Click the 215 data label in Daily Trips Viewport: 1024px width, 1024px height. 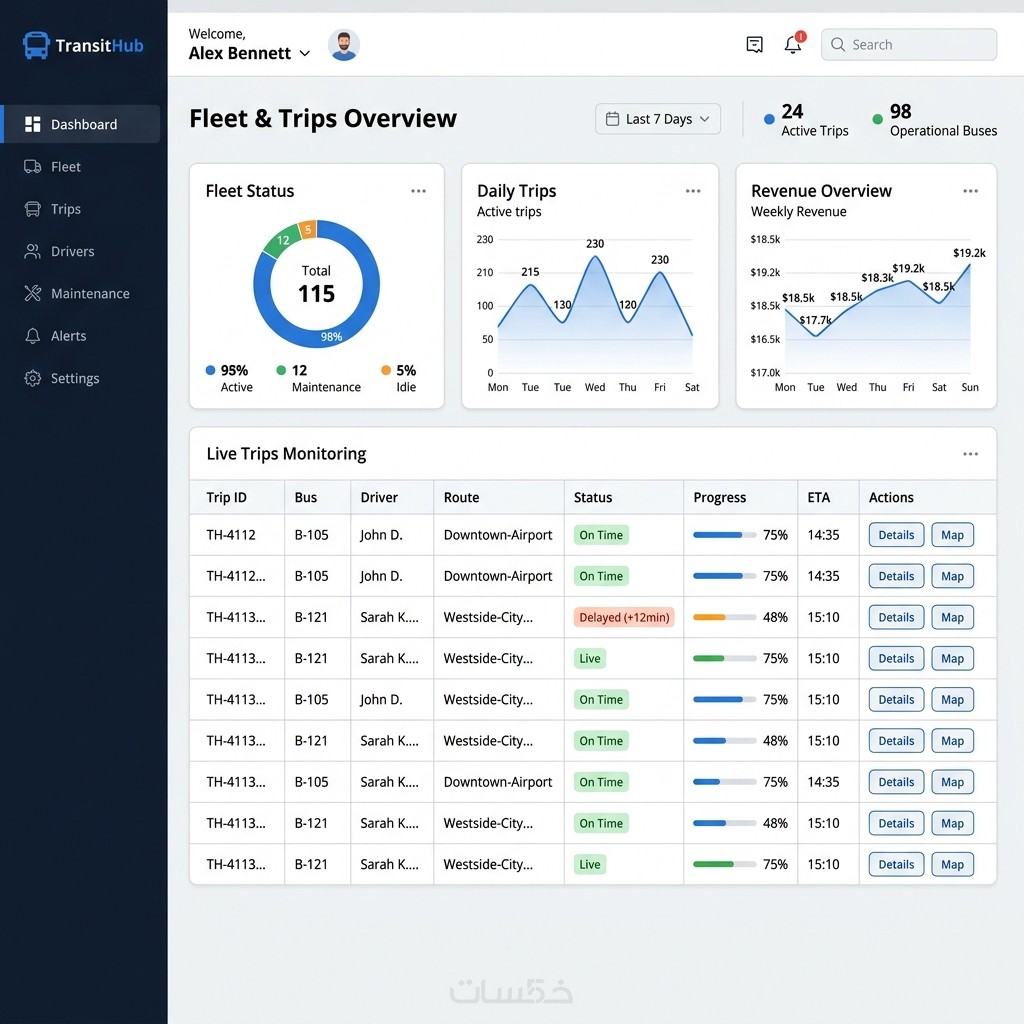pos(530,272)
